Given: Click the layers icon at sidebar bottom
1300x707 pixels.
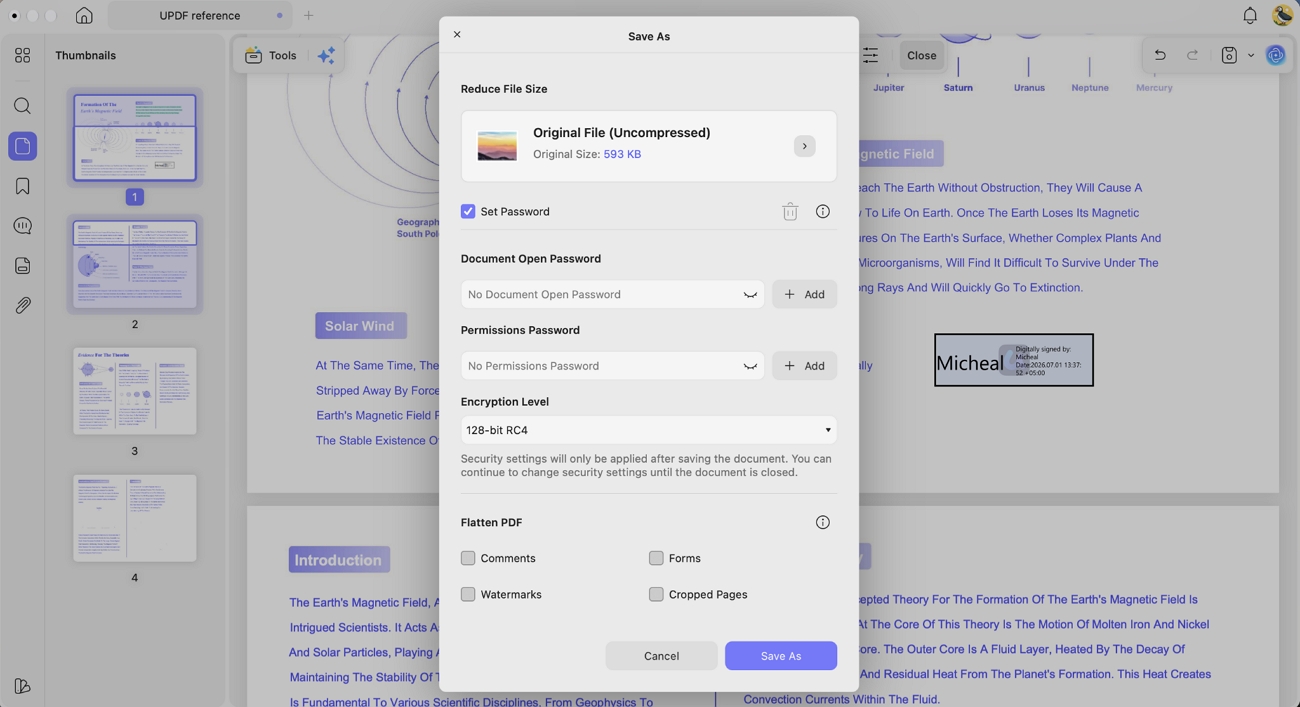Looking at the screenshot, I should pos(22,686).
